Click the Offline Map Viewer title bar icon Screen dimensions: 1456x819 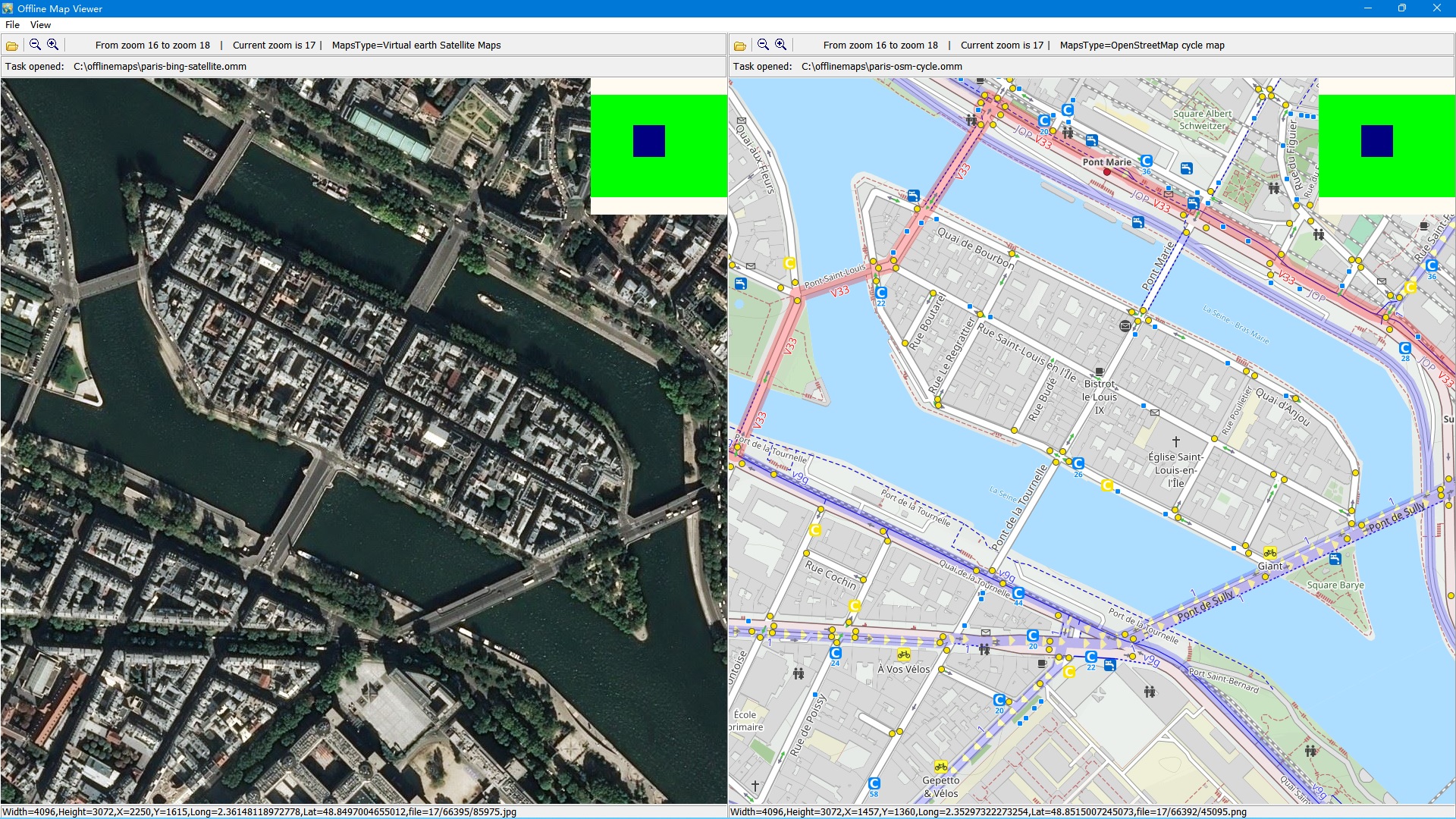[x=8, y=8]
